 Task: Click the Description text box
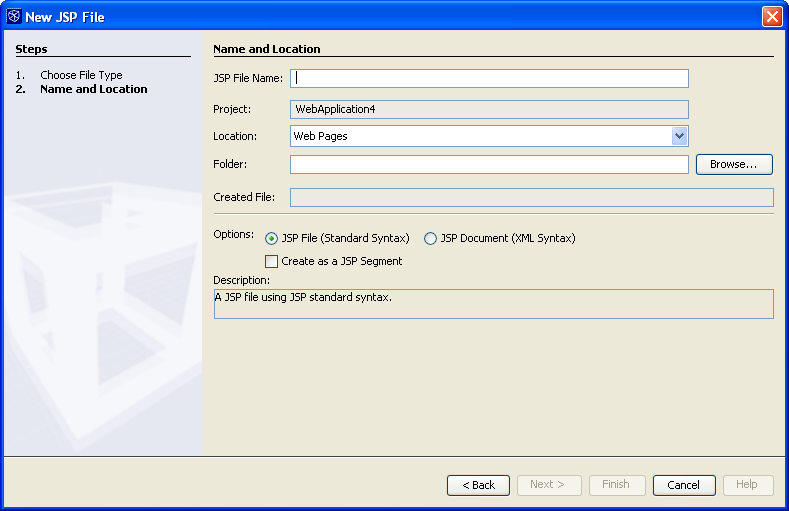[493, 304]
